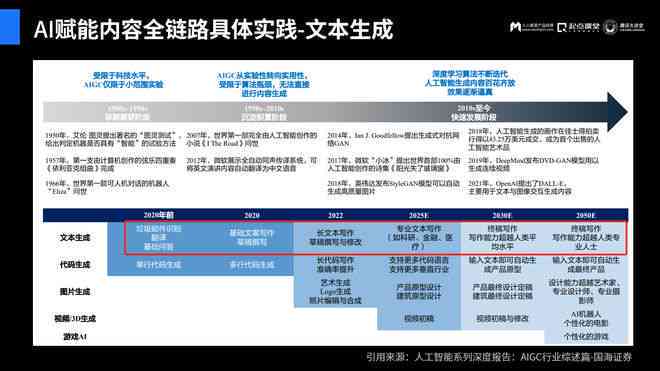Click the "2010s至今 快速发展阶段" timeline label
The image size is (660, 371).
point(474,112)
